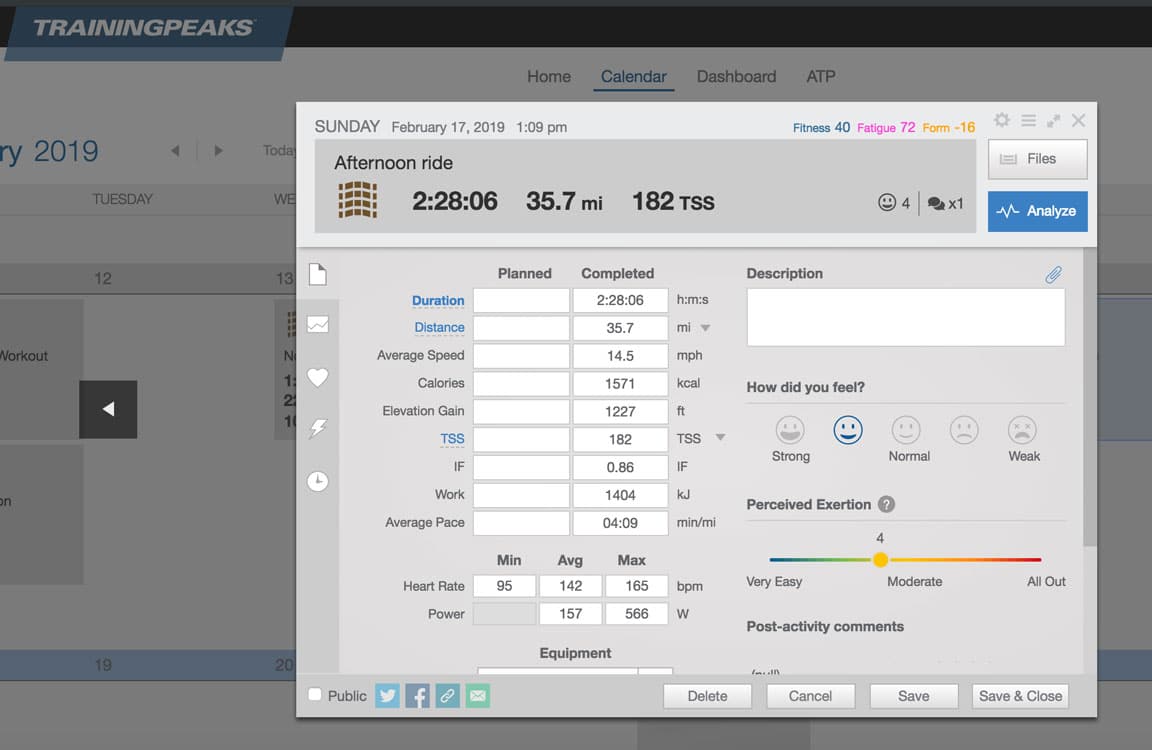Share workout on Twitter
1152x750 pixels.
click(387, 696)
